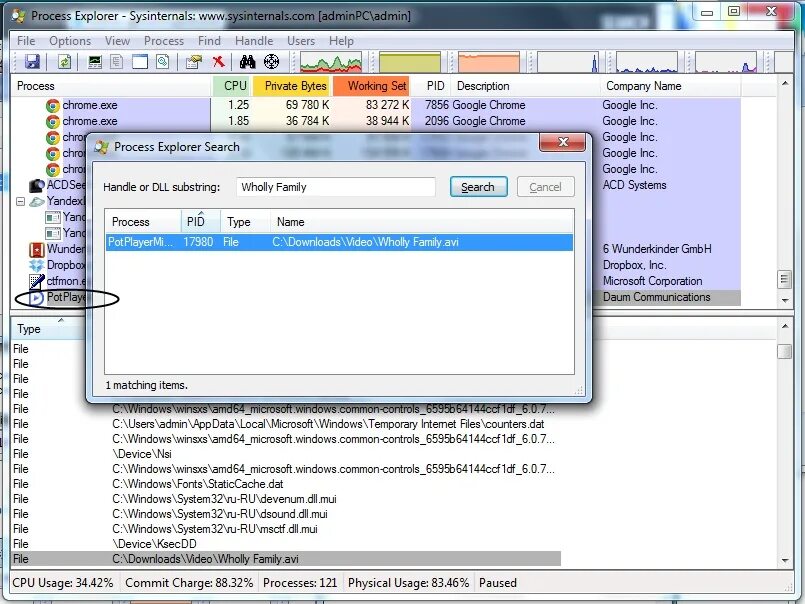Click the I/O activity graph with a blue spike
This screenshot has height=604, width=805.
(568, 62)
